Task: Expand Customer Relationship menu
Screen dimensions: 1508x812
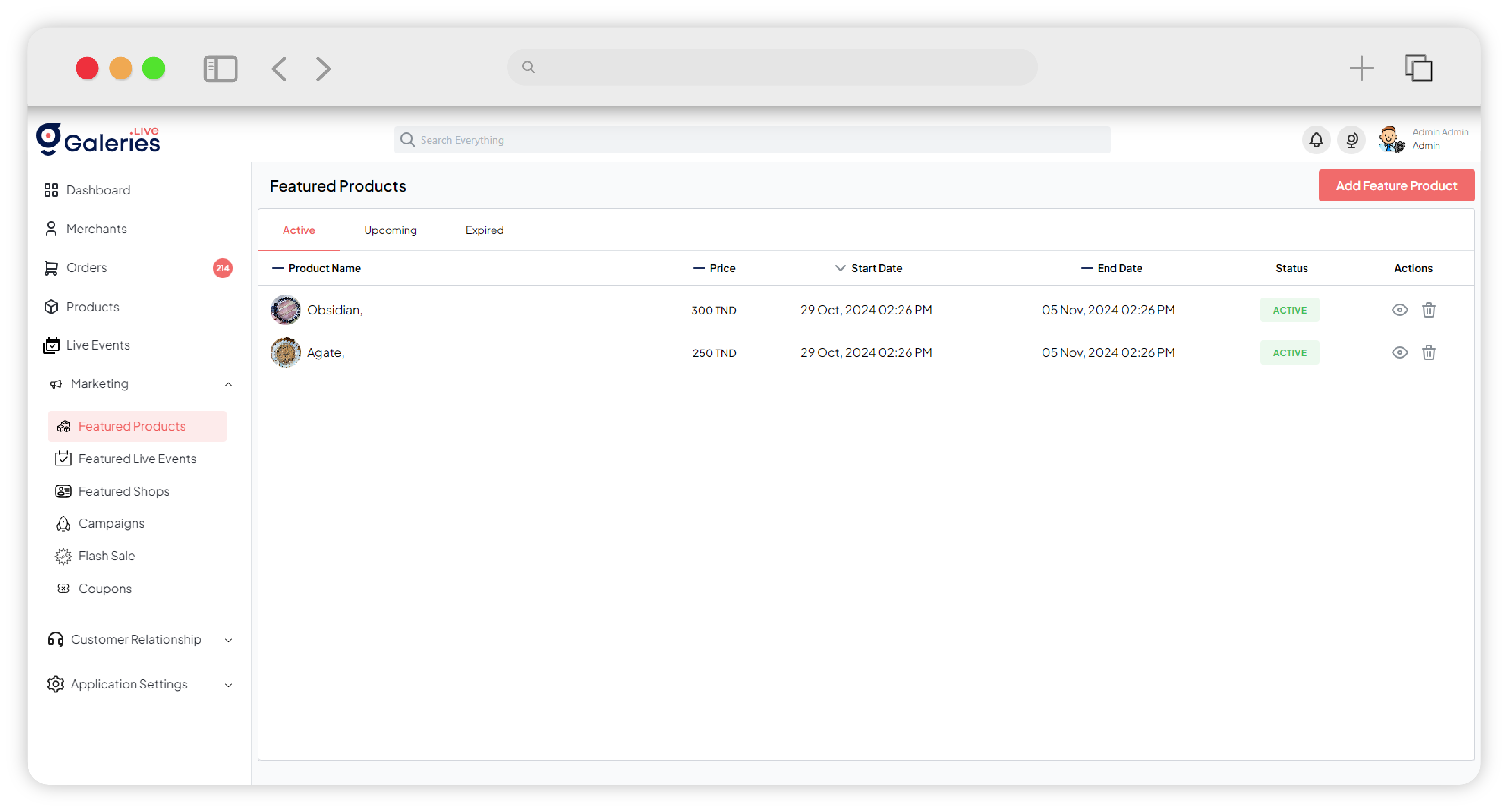Action: coord(228,640)
